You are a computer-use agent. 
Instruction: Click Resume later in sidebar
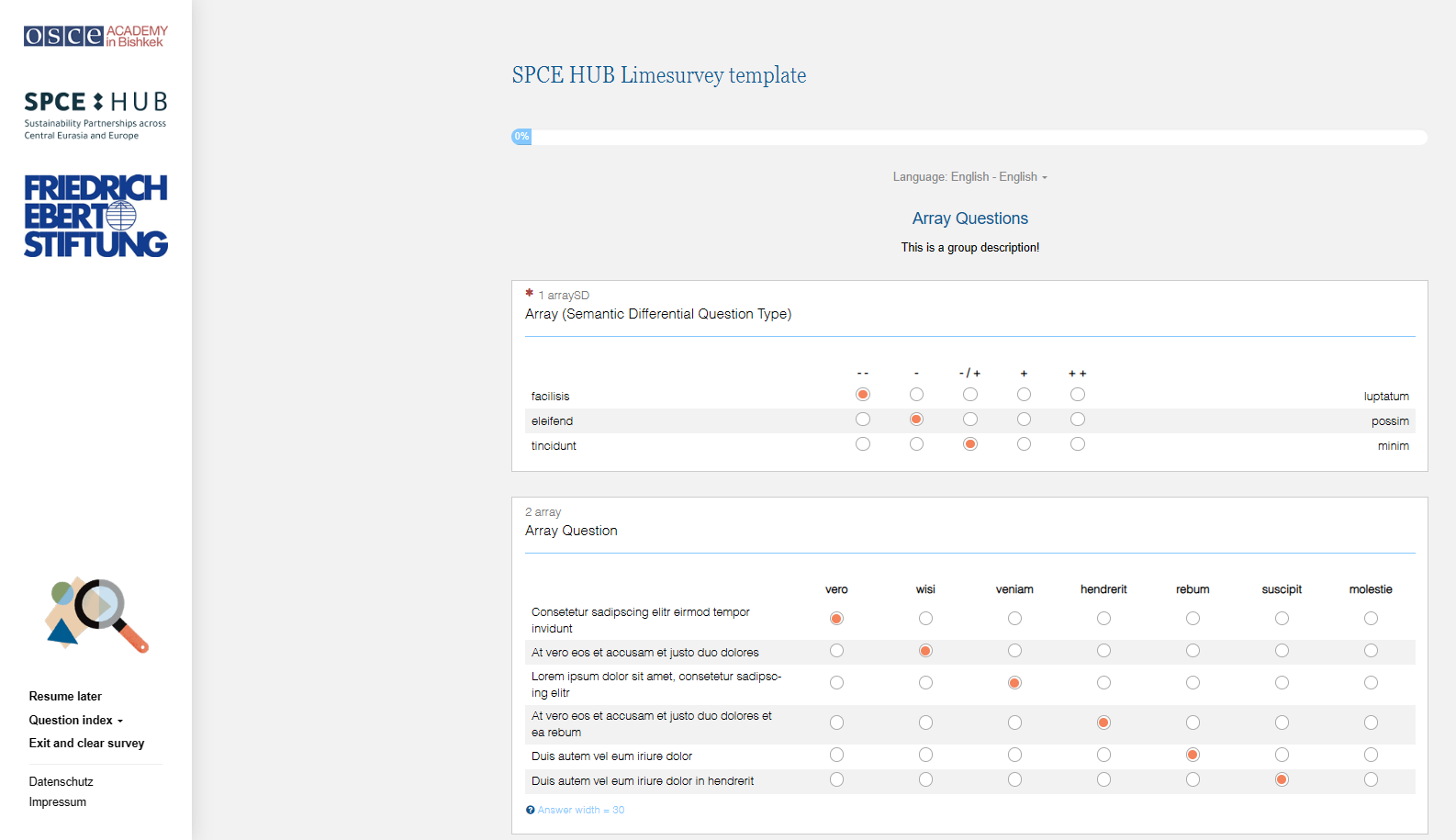click(65, 697)
